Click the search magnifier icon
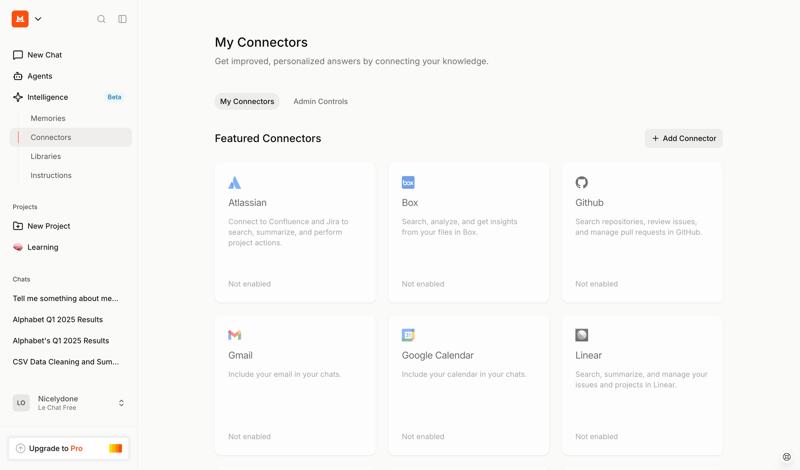This screenshot has height=470, width=800. pyautogui.click(x=101, y=19)
